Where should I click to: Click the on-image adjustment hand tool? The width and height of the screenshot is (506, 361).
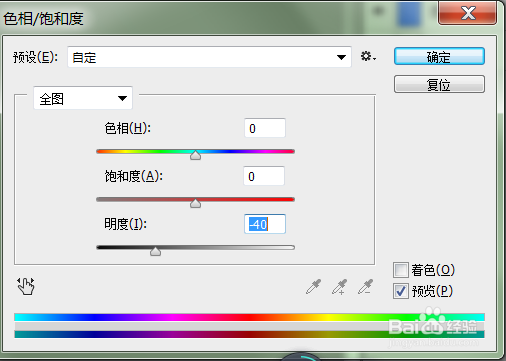(x=26, y=286)
